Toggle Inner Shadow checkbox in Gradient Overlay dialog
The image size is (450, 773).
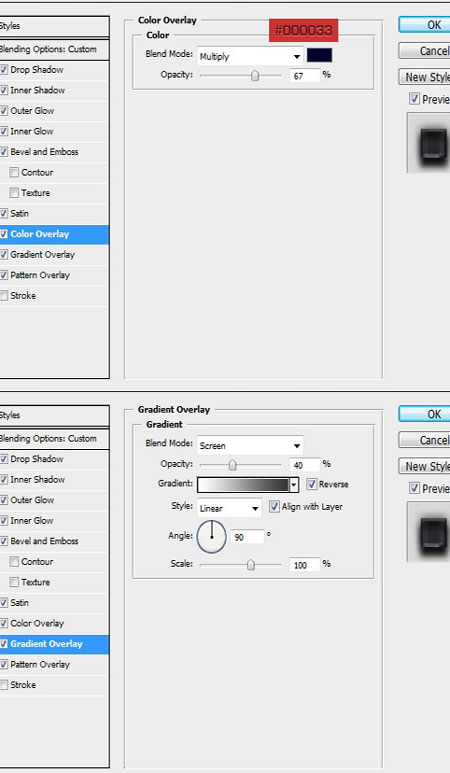tap(4, 480)
